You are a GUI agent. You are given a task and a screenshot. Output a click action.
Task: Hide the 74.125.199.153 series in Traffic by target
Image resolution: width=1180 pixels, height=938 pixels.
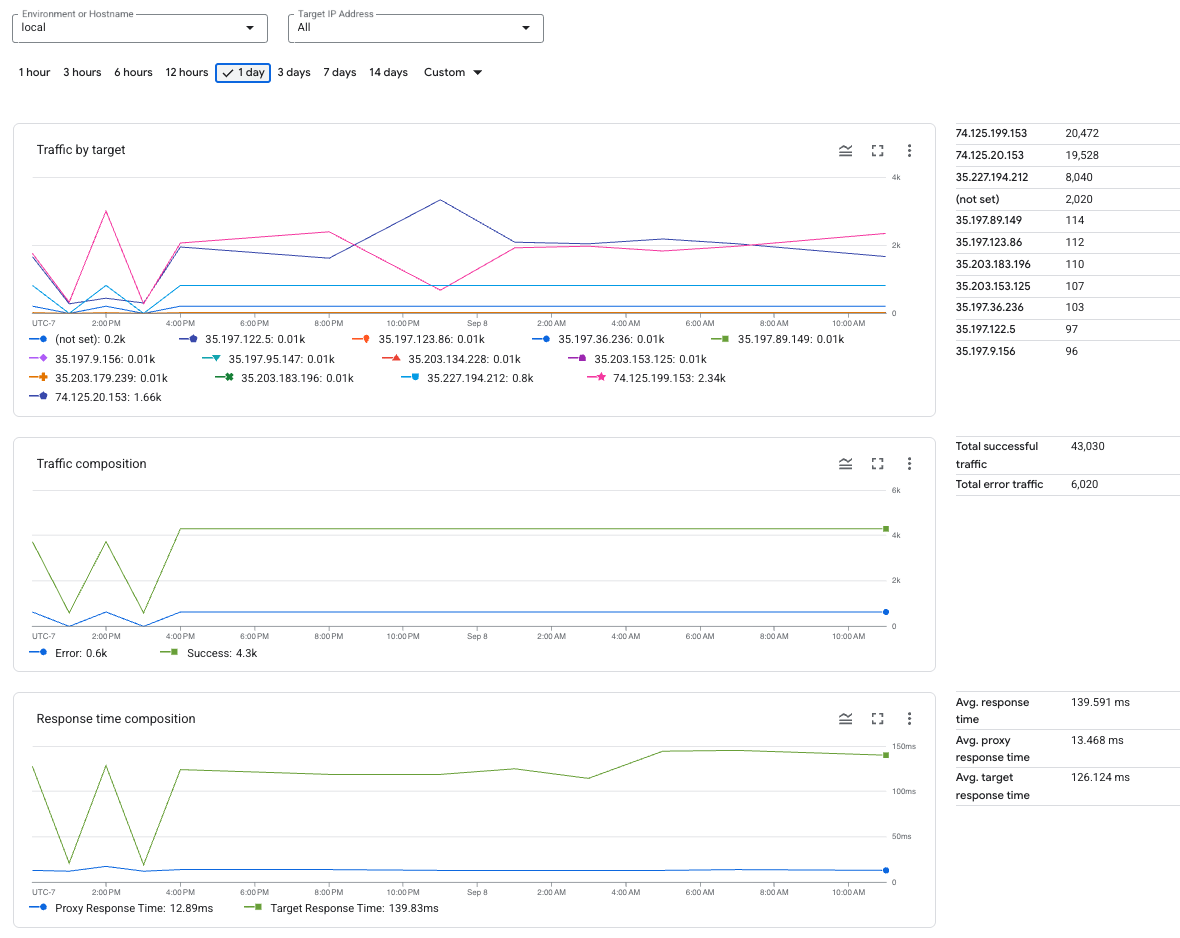pyautogui.click(x=656, y=377)
